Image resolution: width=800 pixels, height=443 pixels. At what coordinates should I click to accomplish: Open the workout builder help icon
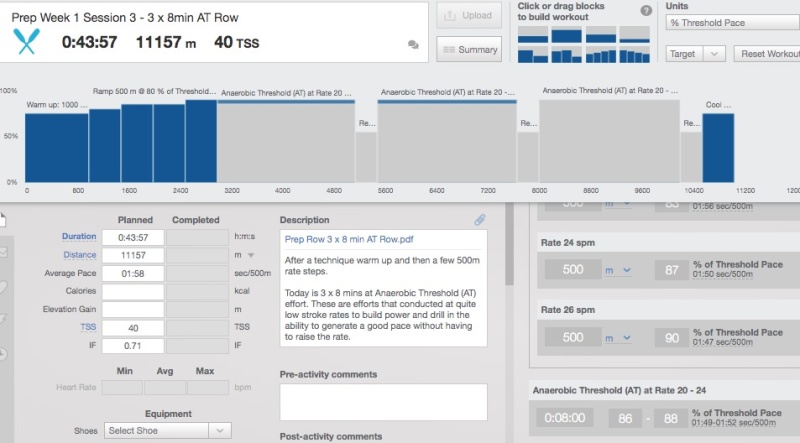646,10
